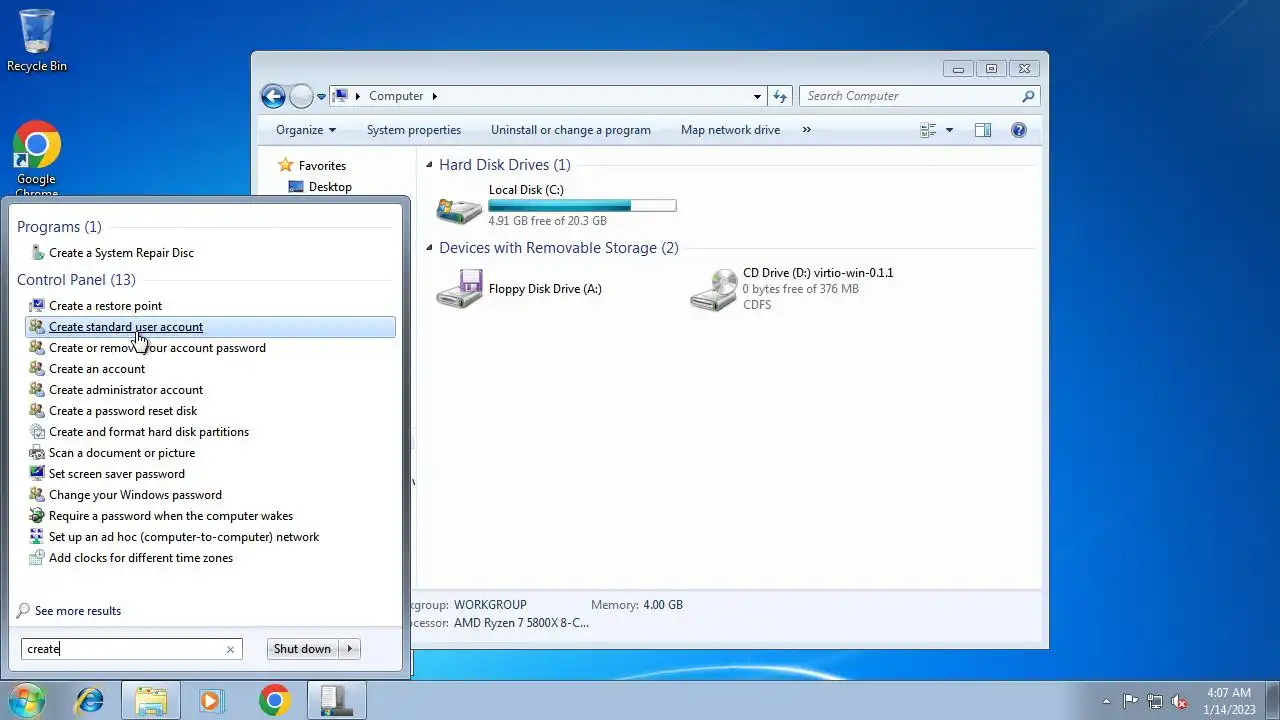
Task: Expand the address bar history dropdown
Action: [x=757, y=97]
